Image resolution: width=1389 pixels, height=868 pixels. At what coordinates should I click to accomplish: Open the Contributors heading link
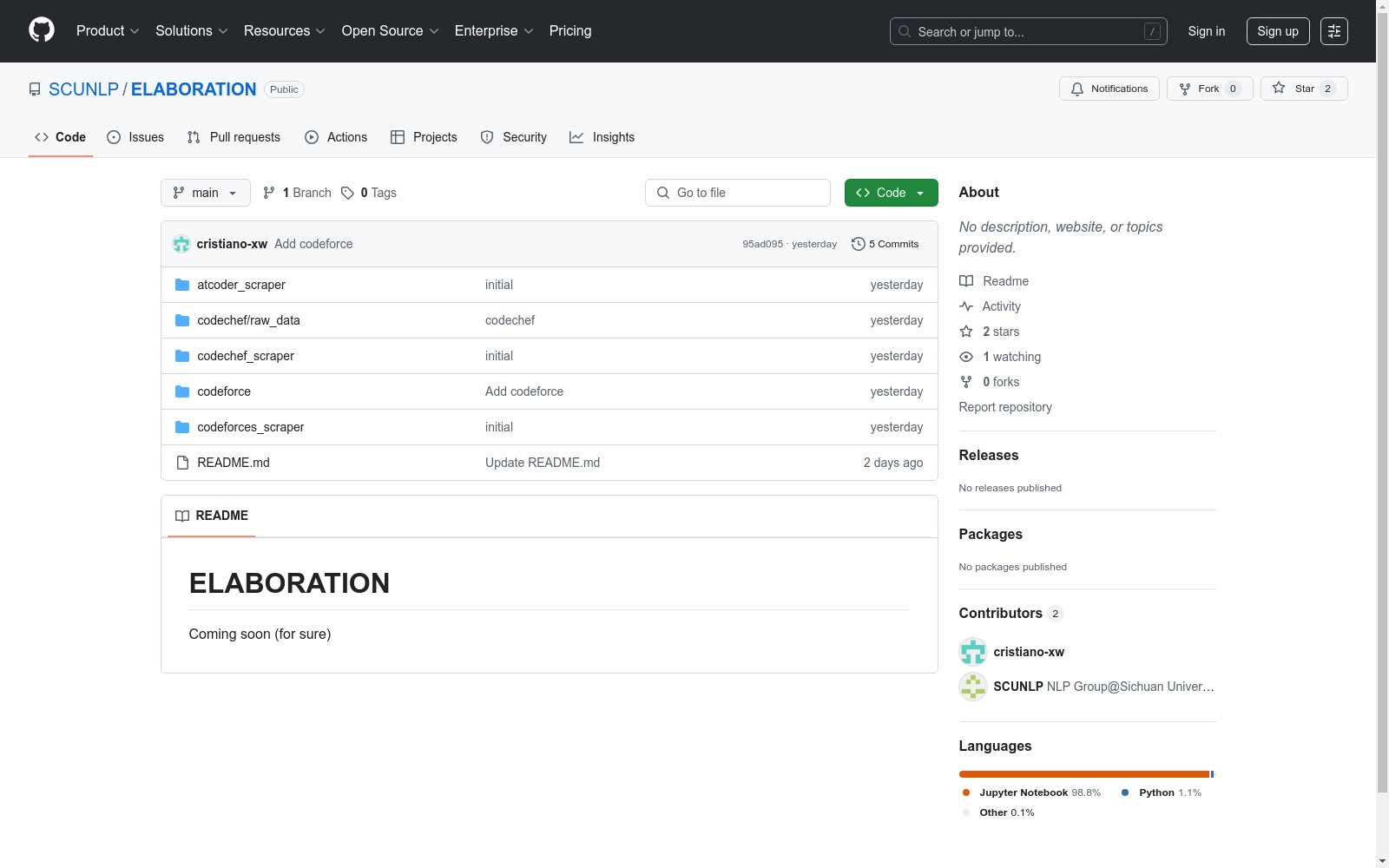click(x=1011, y=613)
